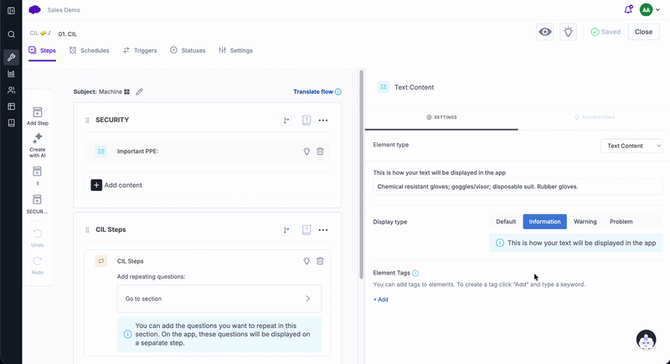Click the purple cloud app logo
This screenshot has width=670, height=364.
(x=35, y=10)
